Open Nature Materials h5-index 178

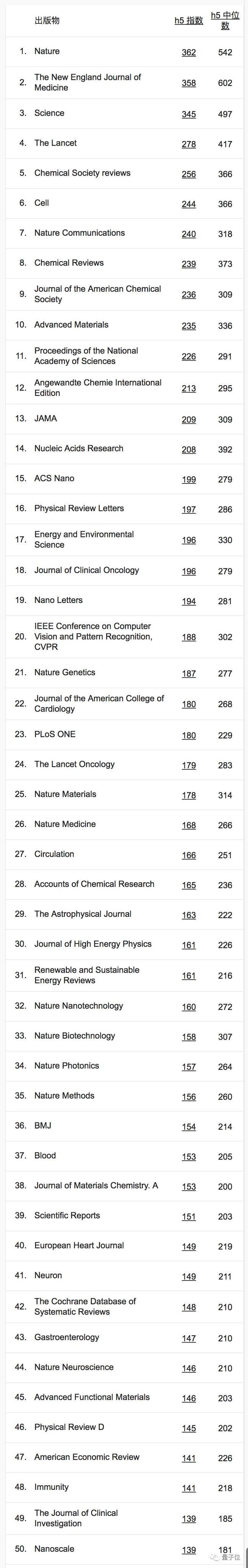click(x=188, y=795)
